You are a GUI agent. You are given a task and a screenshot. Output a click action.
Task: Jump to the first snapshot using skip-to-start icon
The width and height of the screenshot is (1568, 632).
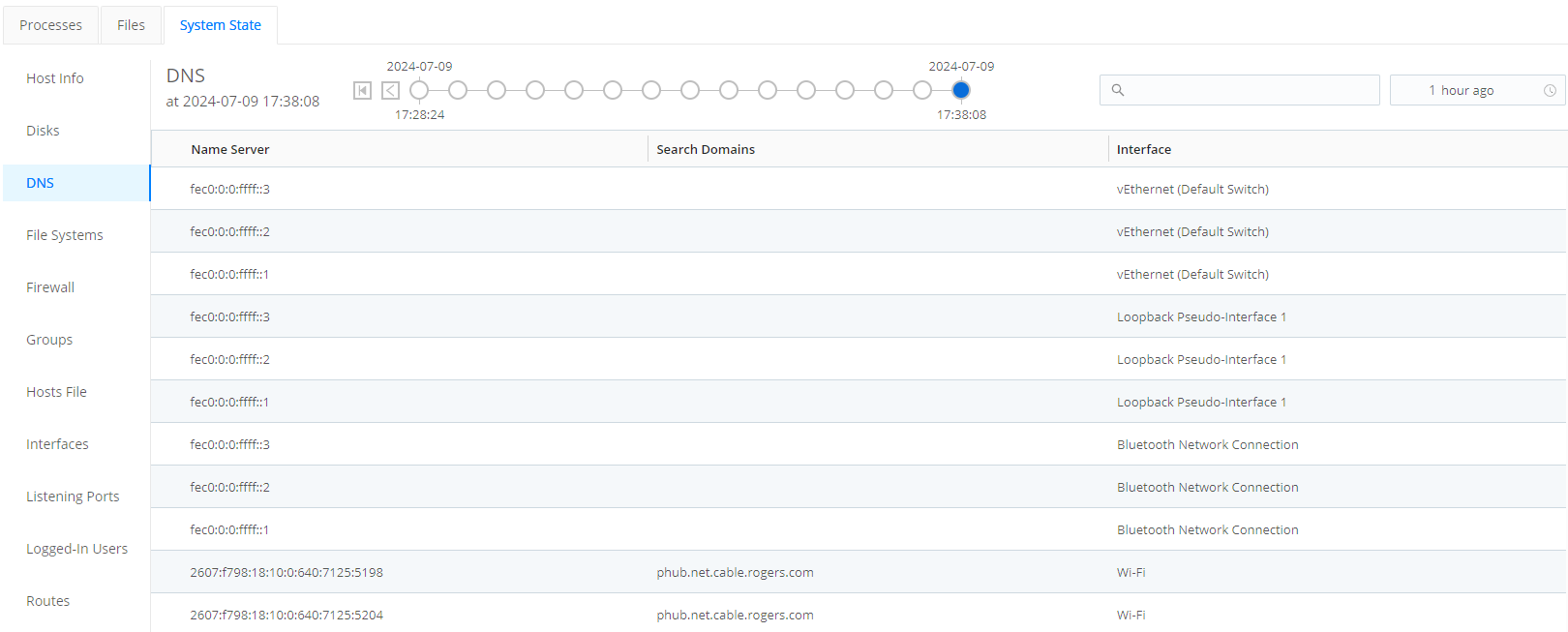point(362,90)
